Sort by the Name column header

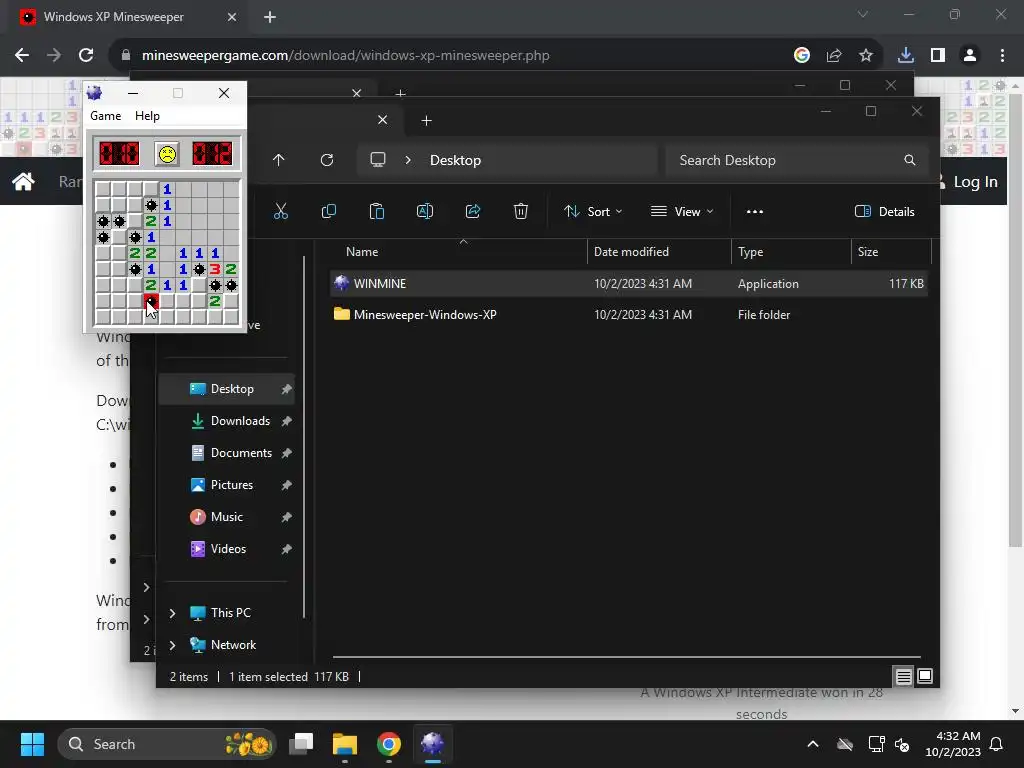[x=362, y=252]
